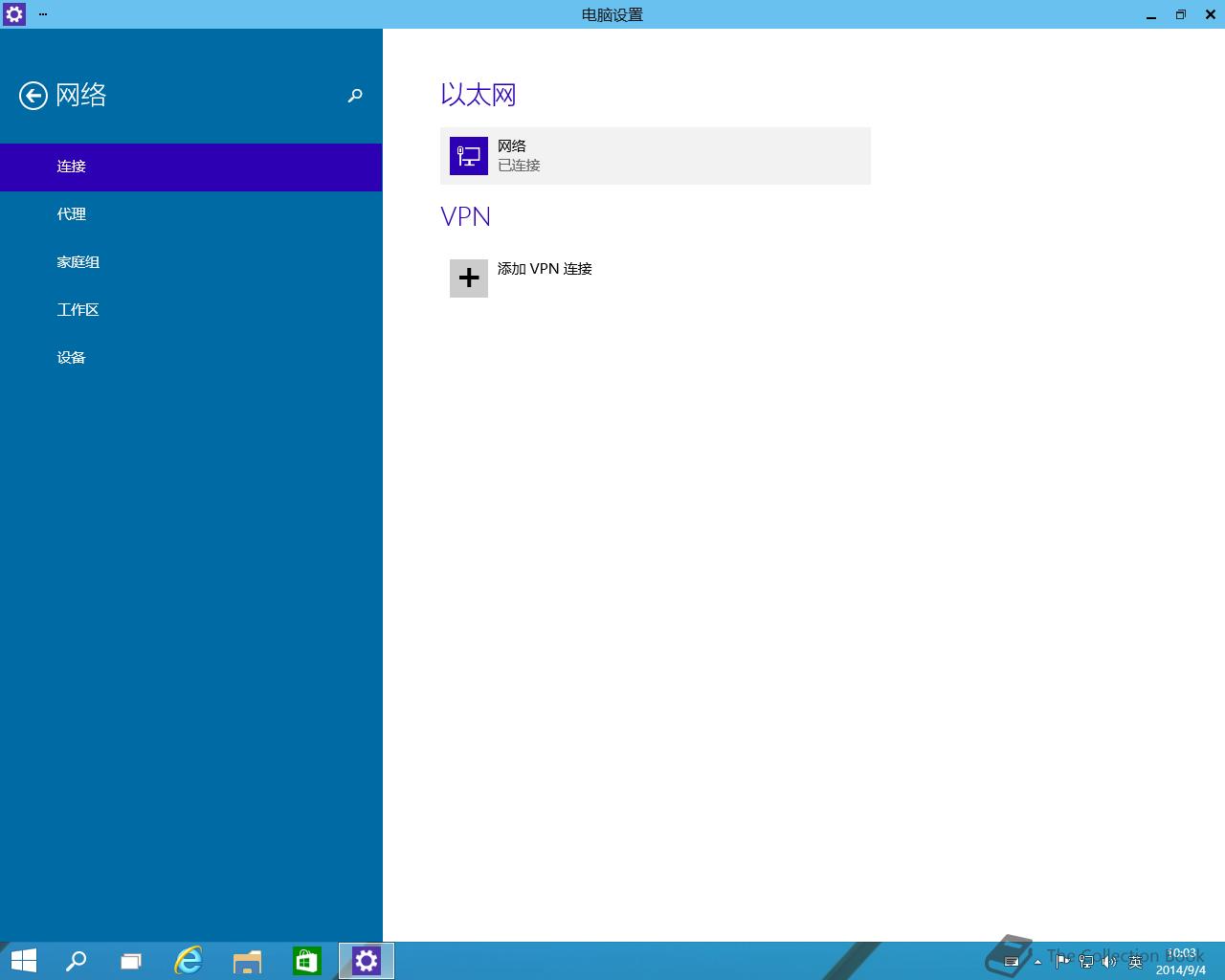Open search with the magnifier in the sidebar
The image size is (1225, 980).
pyautogui.click(x=355, y=96)
